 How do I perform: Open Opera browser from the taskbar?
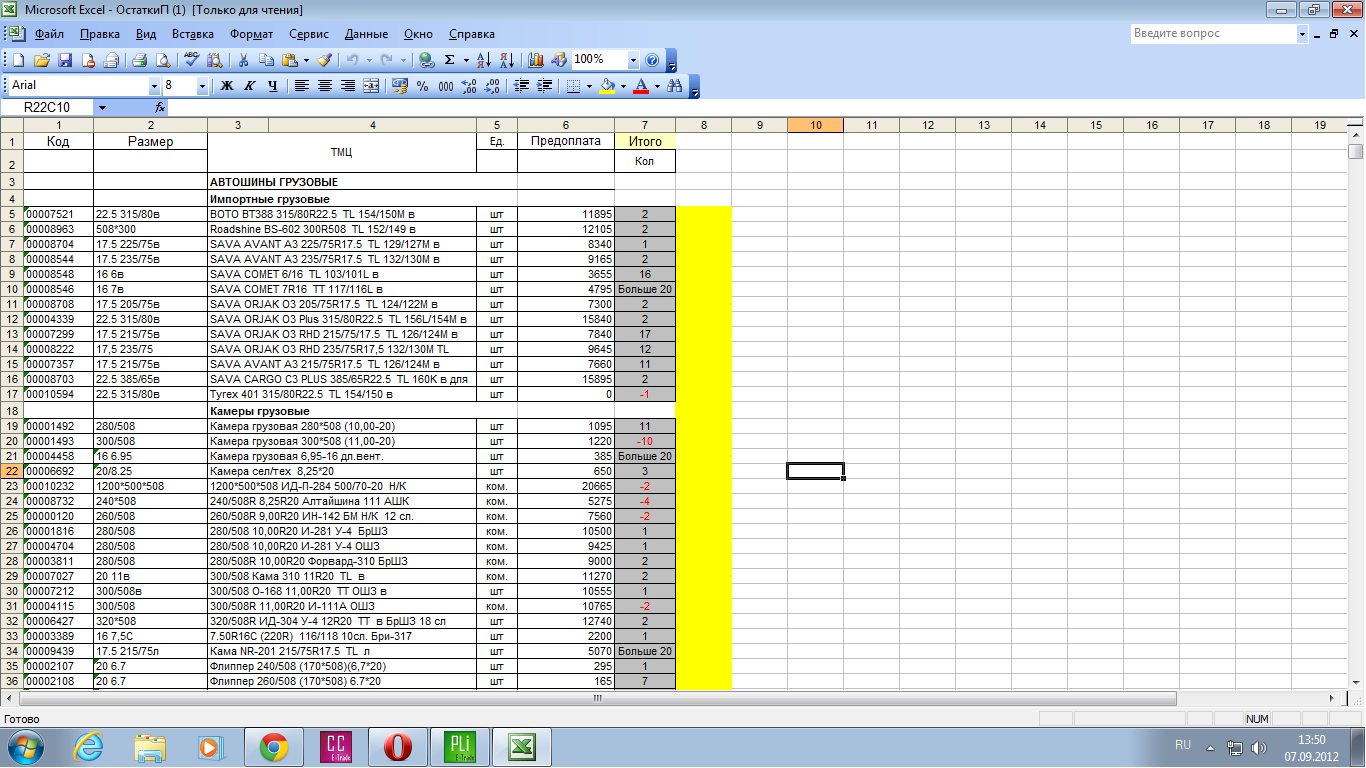(398, 747)
